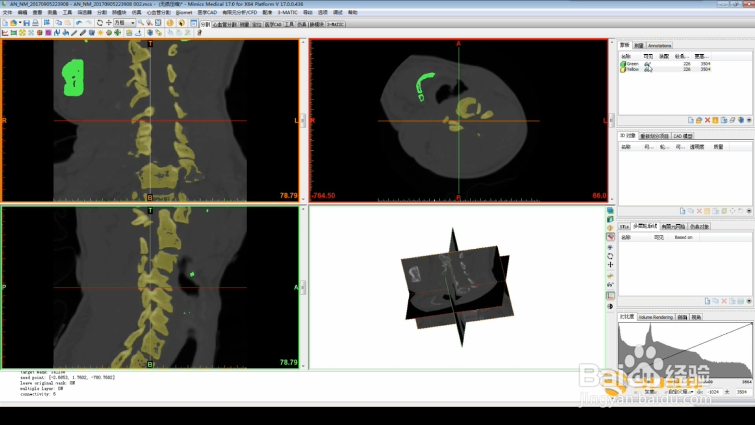Open the 编辑 menu

point(22,13)
